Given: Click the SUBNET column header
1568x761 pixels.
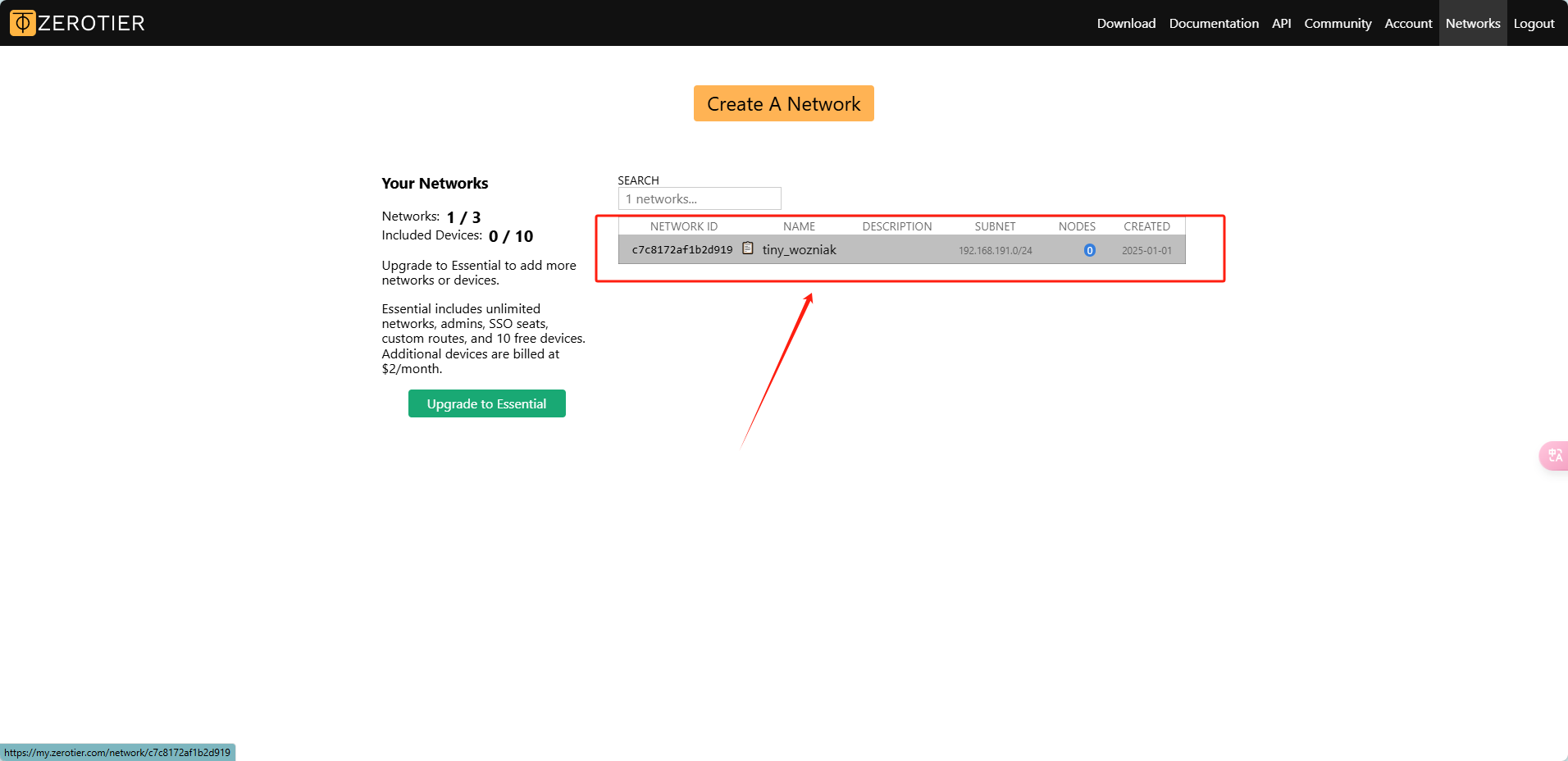Looking at the screenshot, I should click(995, 226).
